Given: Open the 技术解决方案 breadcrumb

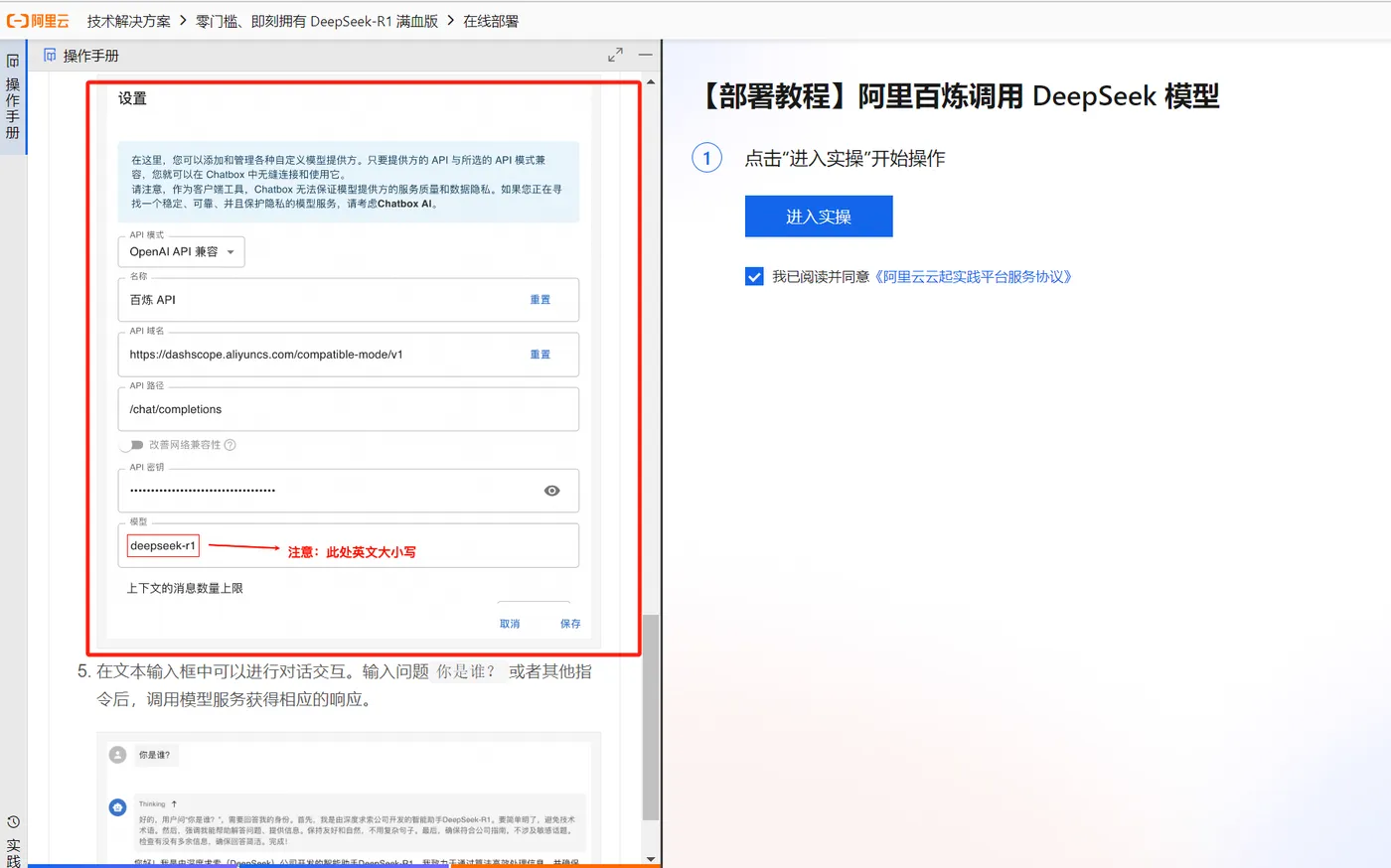Looking at the screenshot, I should coord(128,21).
